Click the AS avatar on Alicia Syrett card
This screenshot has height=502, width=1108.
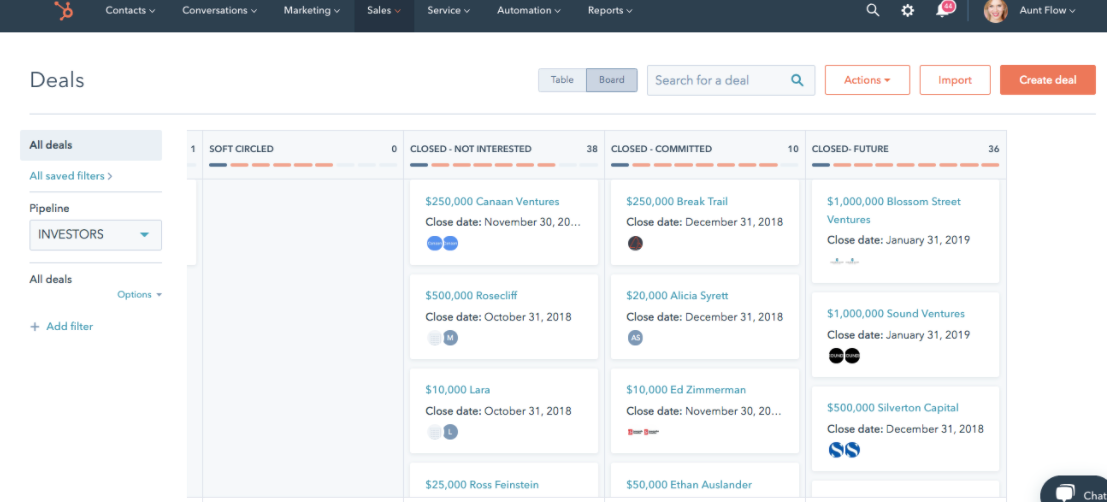coord(635,337)
